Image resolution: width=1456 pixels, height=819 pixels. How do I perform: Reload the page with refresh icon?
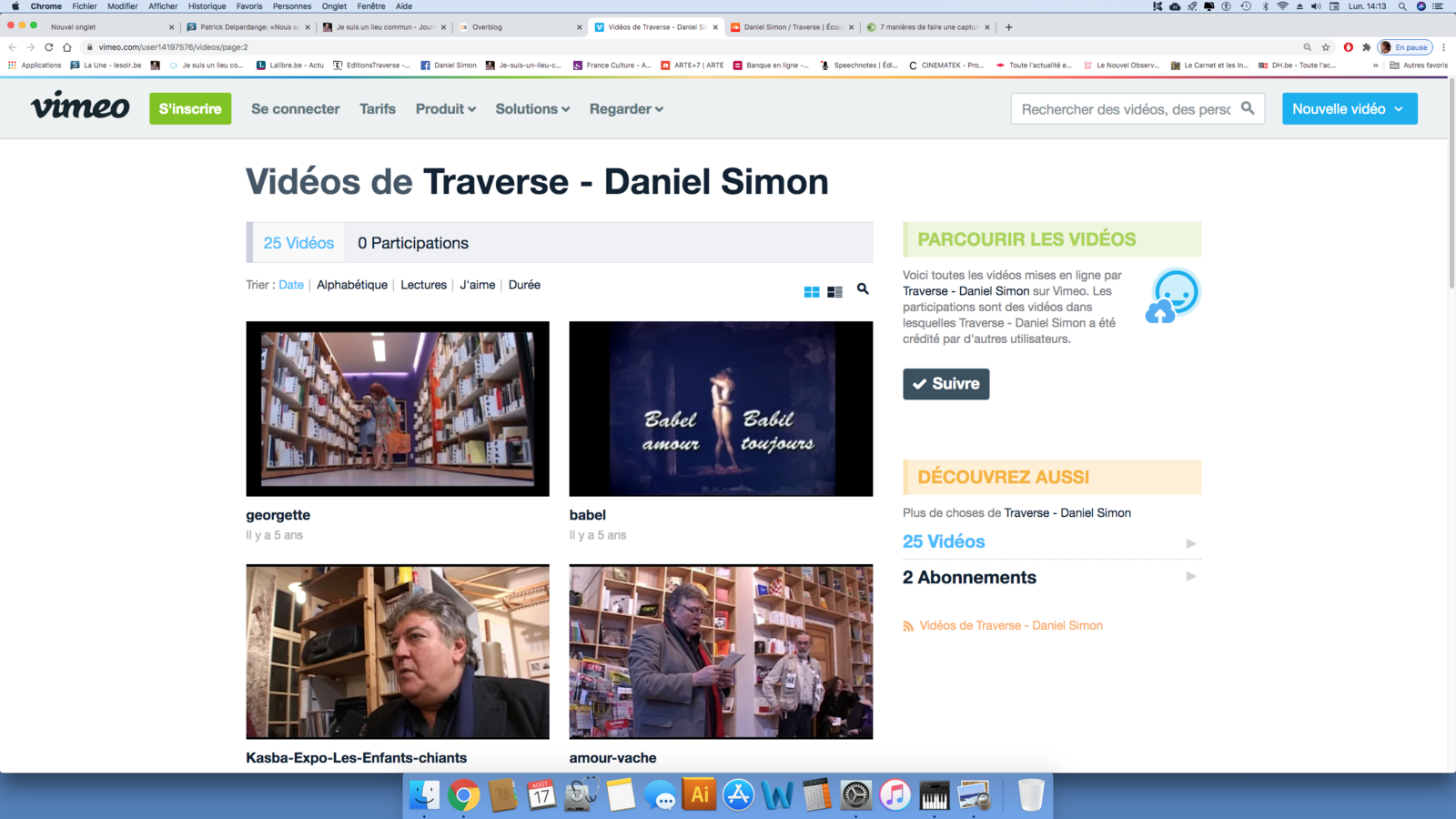coord(48,47)
